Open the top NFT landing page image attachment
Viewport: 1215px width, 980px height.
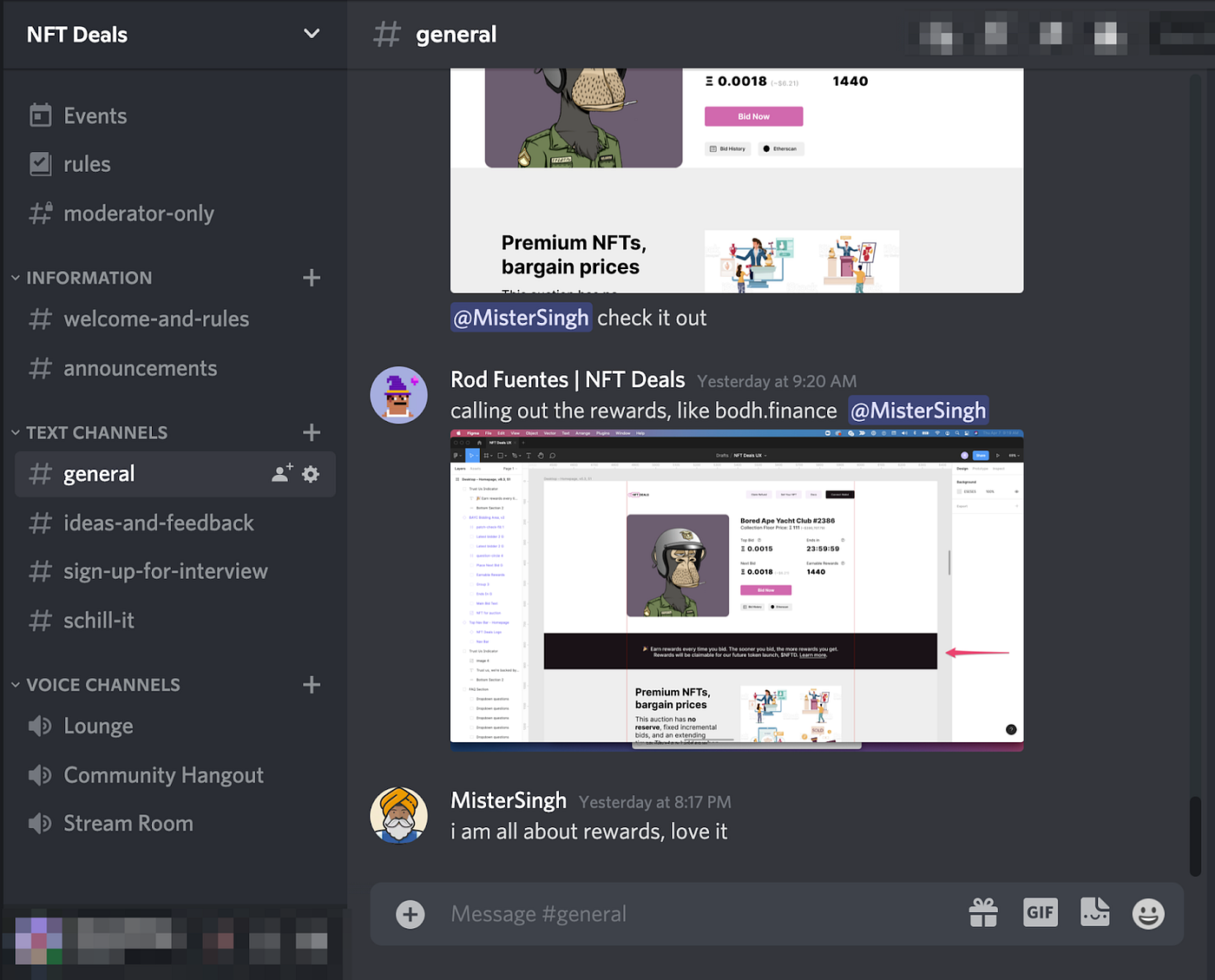(x=737, y=181)
